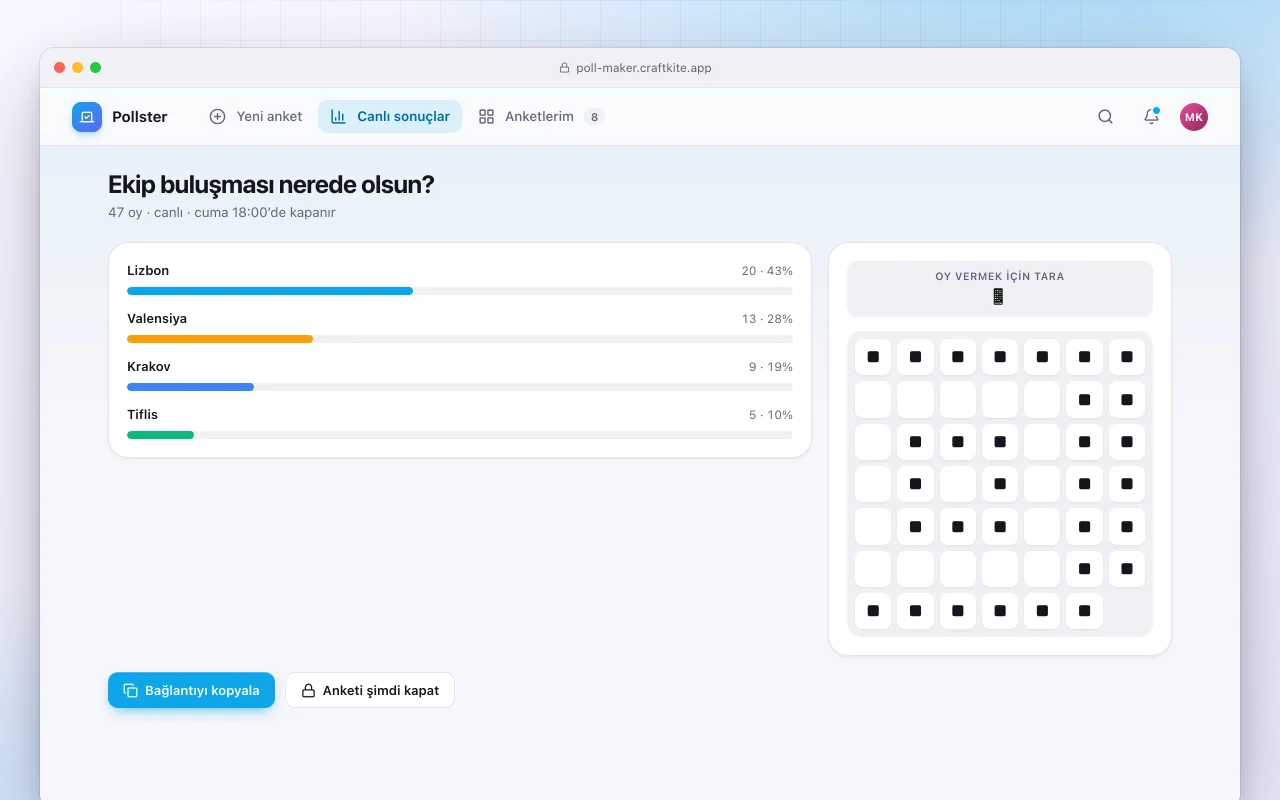This screenshot has height=800, width=1280.
Task: Click the lock icon in Anketi şimdi kapat
Action: click(308, 690)
